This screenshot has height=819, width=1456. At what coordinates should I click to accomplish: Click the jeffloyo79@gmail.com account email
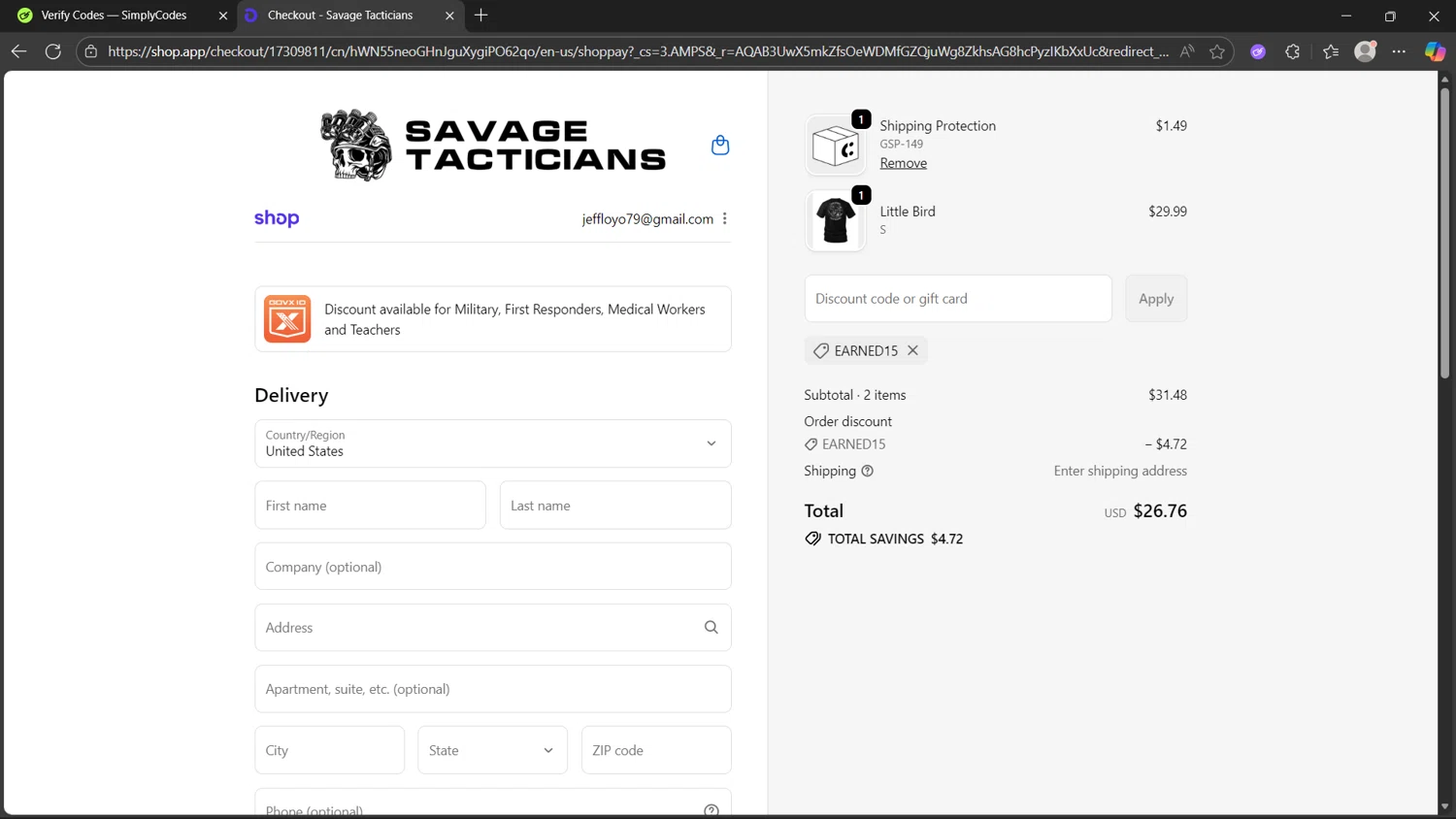[x=647, y=219]
